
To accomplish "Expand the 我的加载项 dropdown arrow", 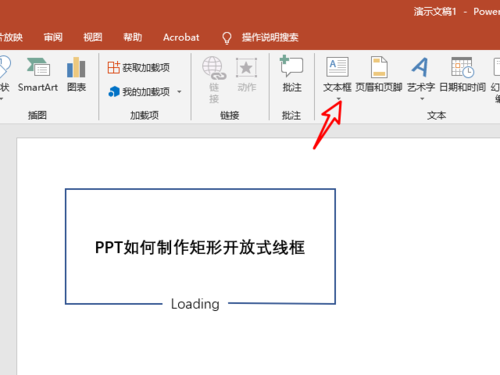I will 179,91.
